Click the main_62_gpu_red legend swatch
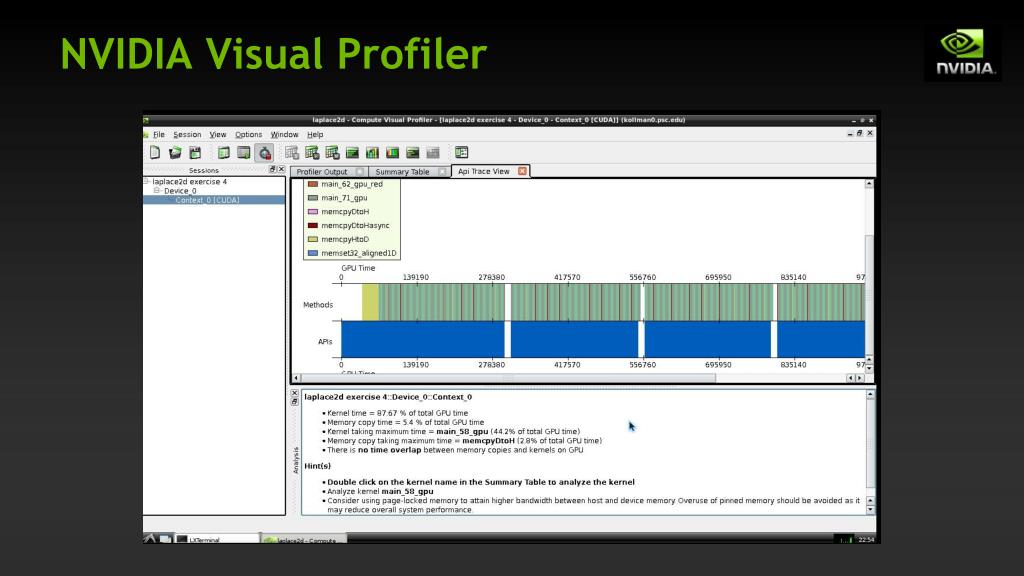 pyautogui.click(x=313, y=184)
